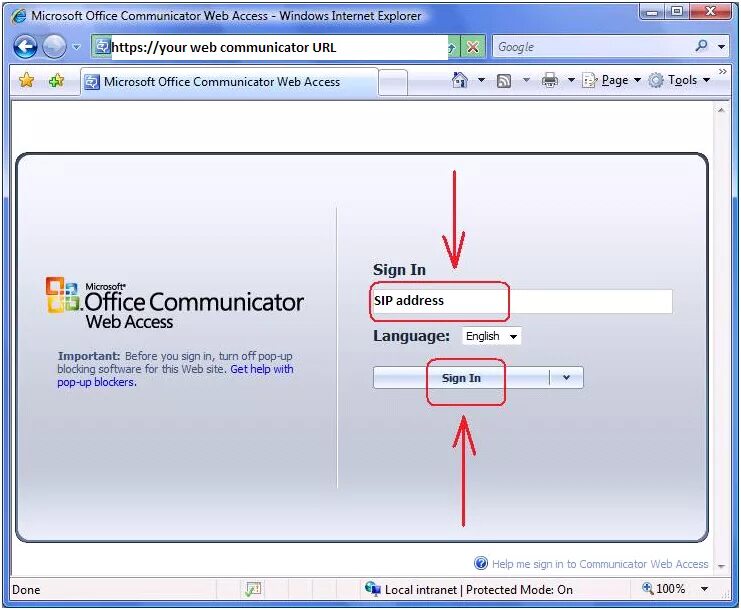The height and width of the screenshot is (610, 741).
Task: Click the red Stop loading icon
Action: click(x=472, y=47)
